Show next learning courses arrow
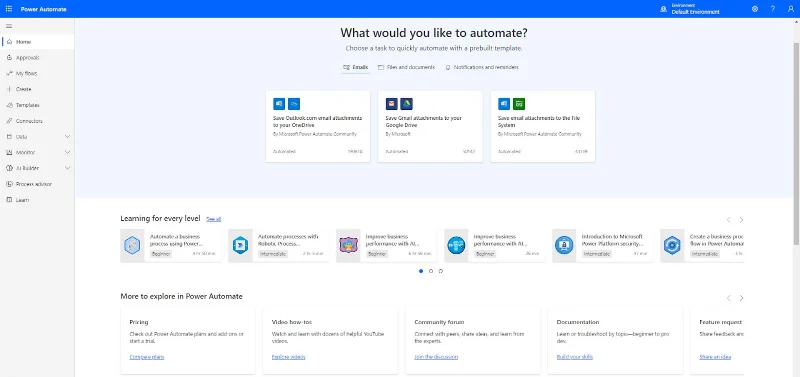Image resolution: width=800 pixels, height=377 pixels. tap(741, 220)
